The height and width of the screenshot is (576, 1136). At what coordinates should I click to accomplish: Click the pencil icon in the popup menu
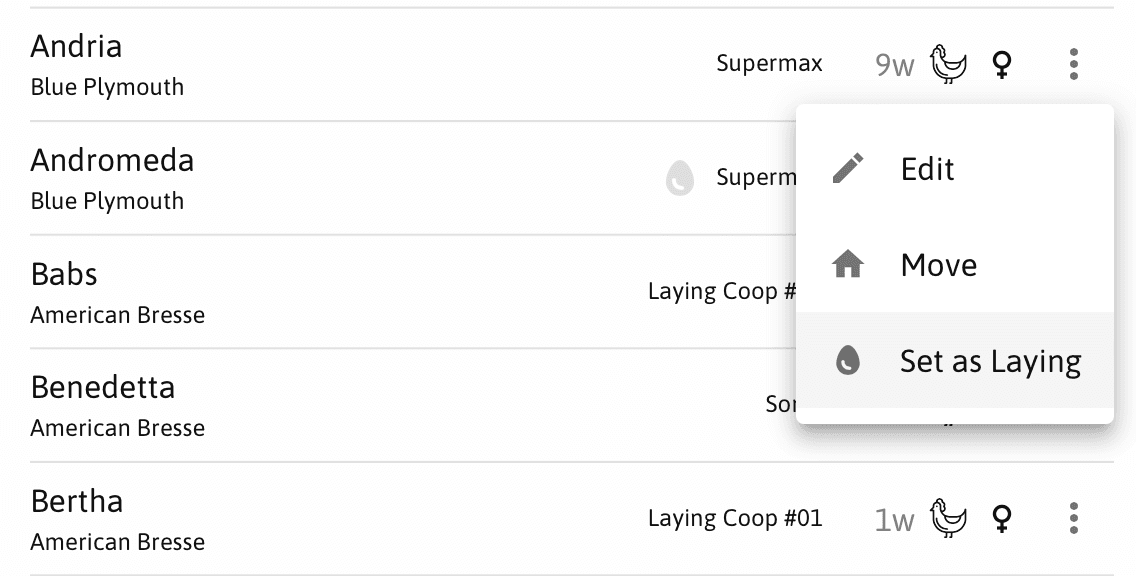pyautogui.click(x=848, y=168)
